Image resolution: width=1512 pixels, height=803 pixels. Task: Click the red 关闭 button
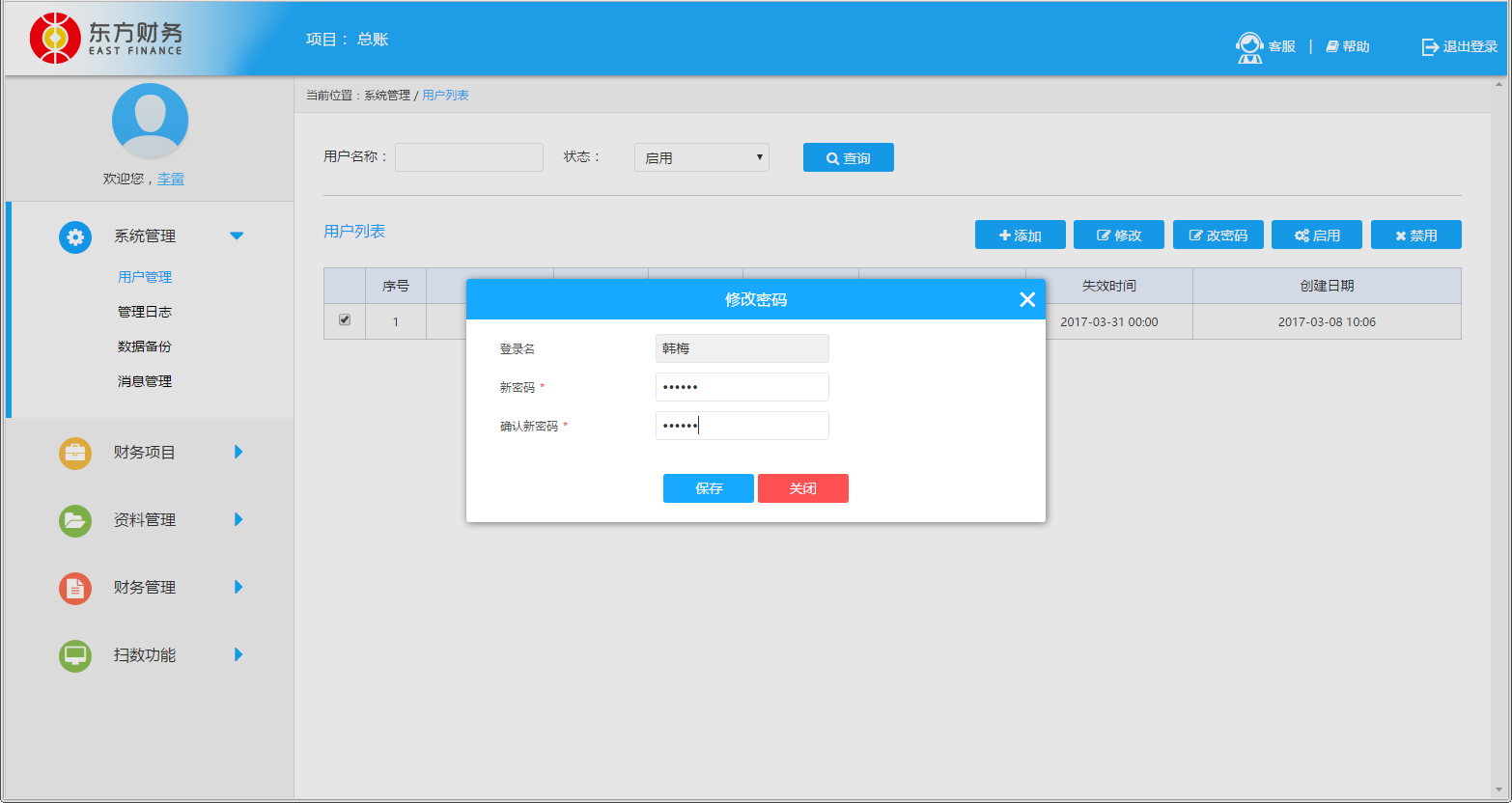pos(803,488)
